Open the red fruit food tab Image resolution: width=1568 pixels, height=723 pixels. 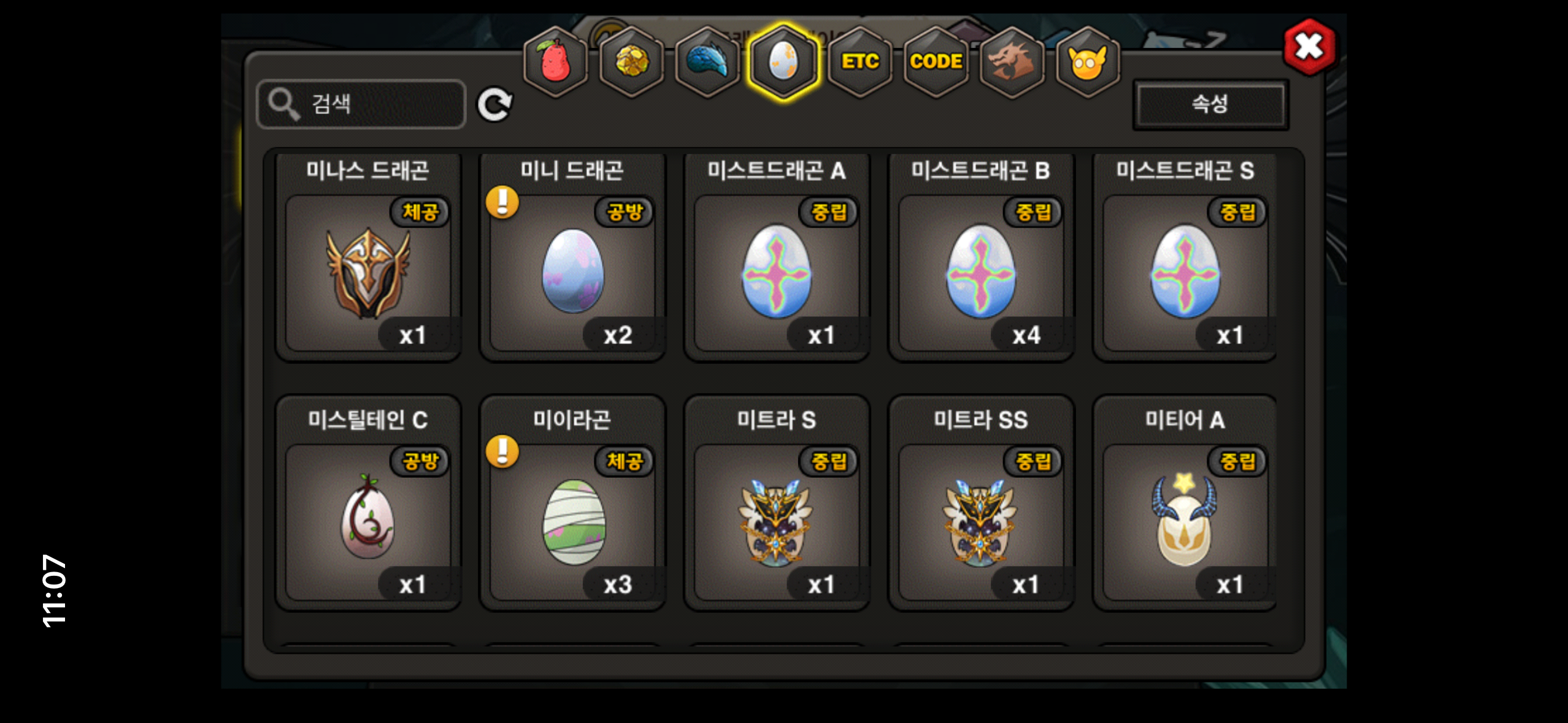point(555,61)
